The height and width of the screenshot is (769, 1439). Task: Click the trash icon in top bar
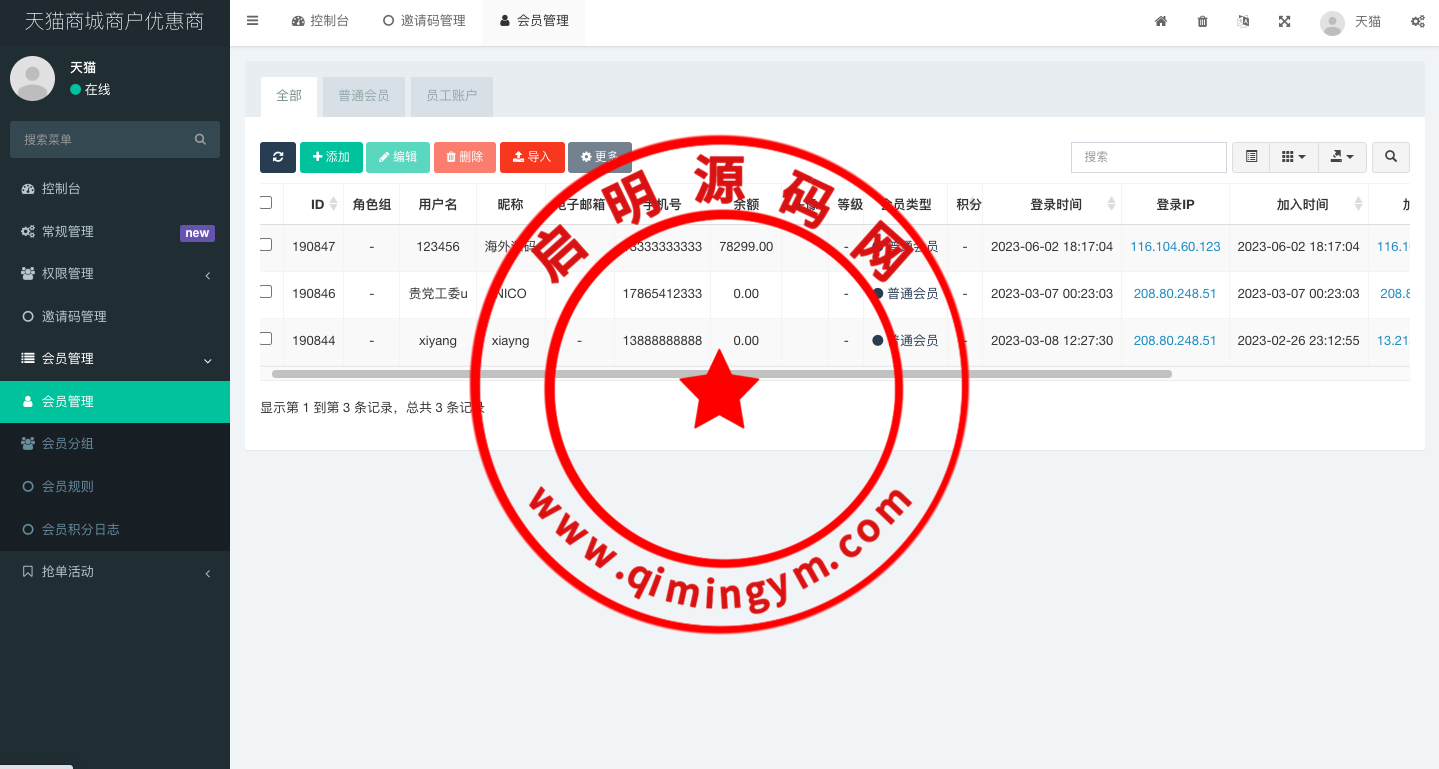(1202, 21)
